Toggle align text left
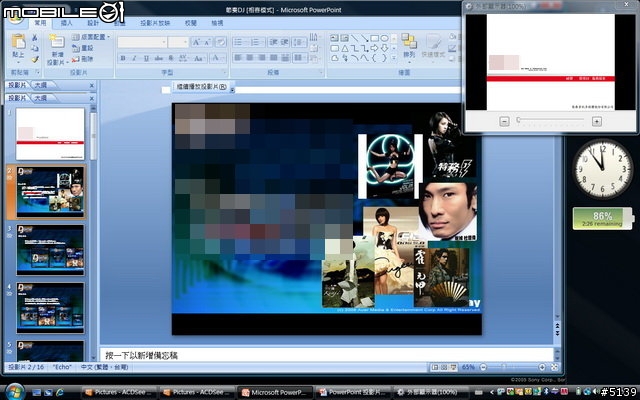This screenshot has height=400, width=640. [x=238, y=58]
